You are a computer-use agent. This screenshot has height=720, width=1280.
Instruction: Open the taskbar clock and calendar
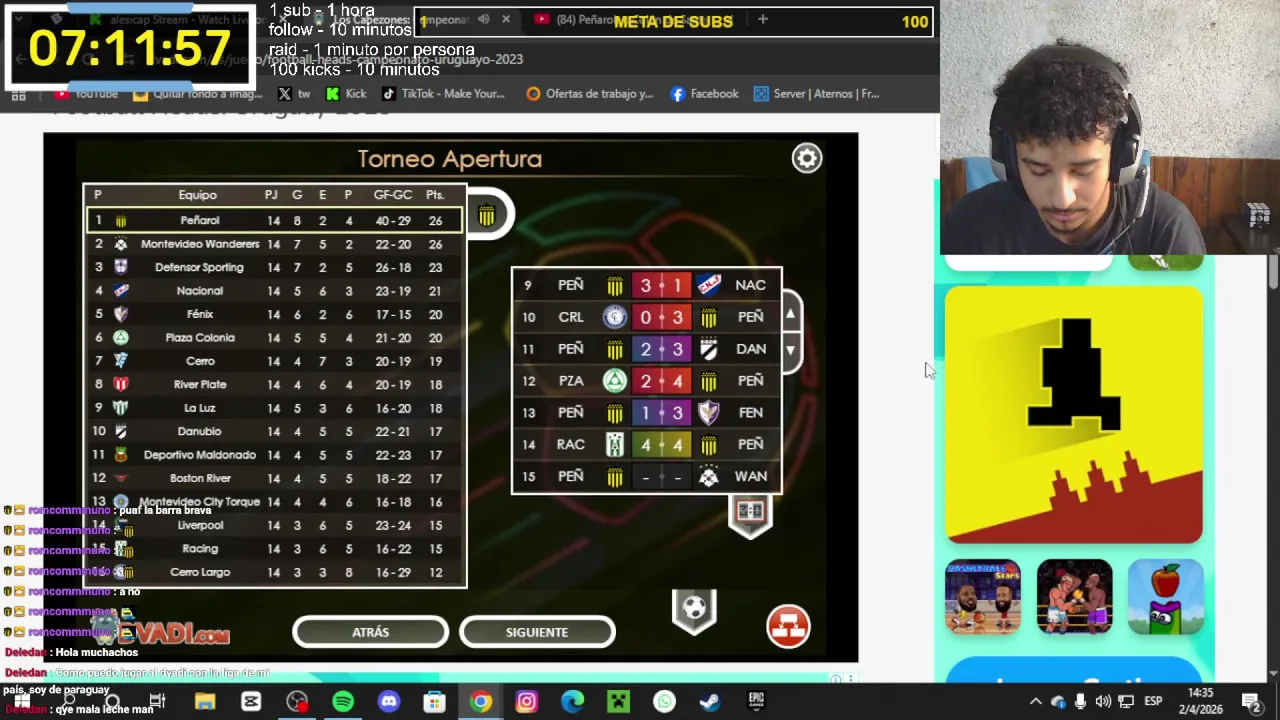click(x=1200, y=701)
